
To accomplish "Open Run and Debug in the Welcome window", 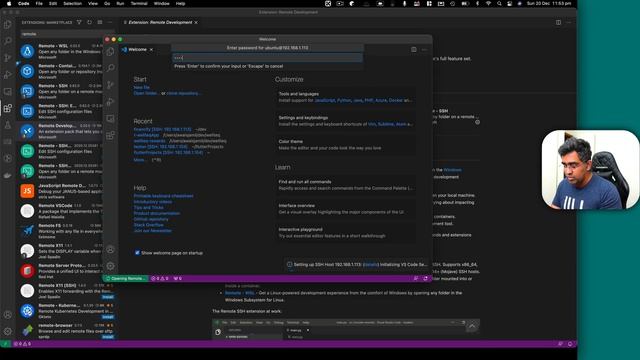I will pos(111,102).
